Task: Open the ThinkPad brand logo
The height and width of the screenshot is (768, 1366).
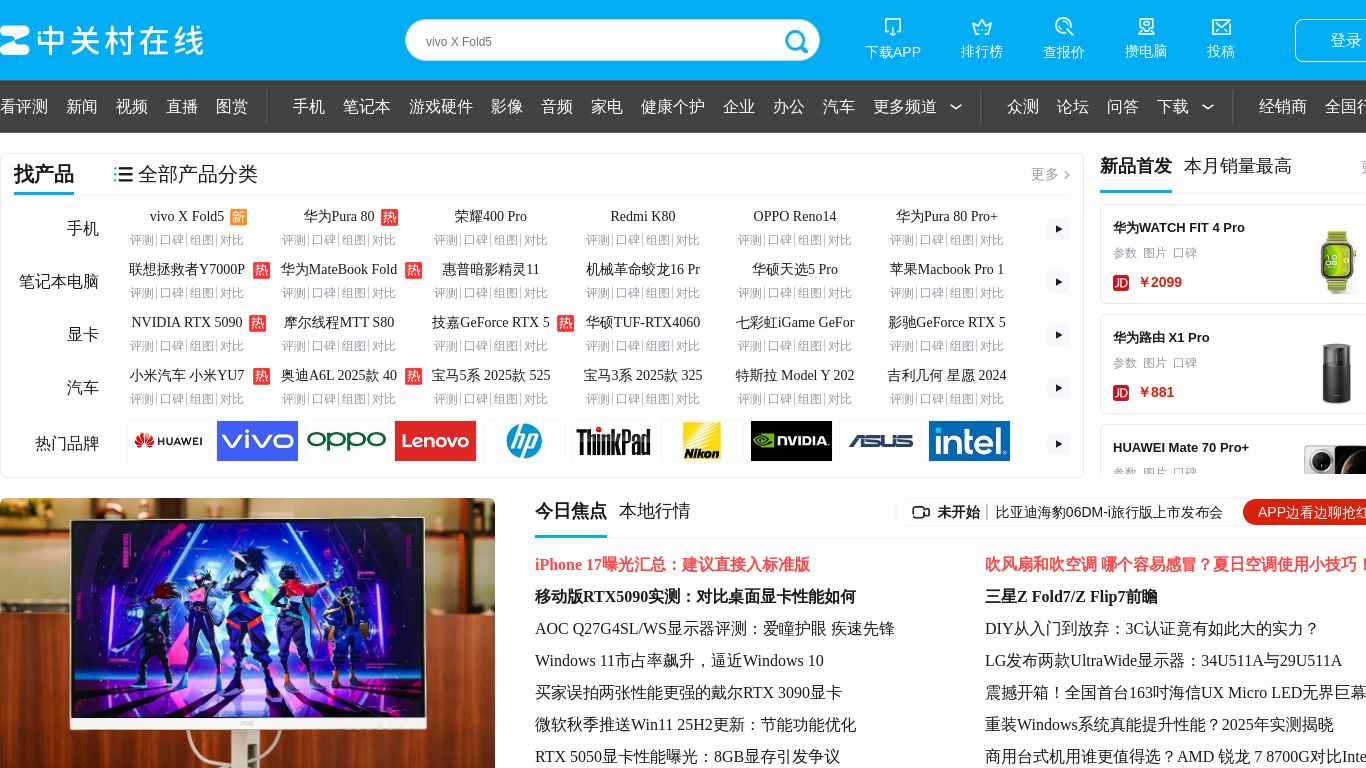Action: tap(613, 441)
